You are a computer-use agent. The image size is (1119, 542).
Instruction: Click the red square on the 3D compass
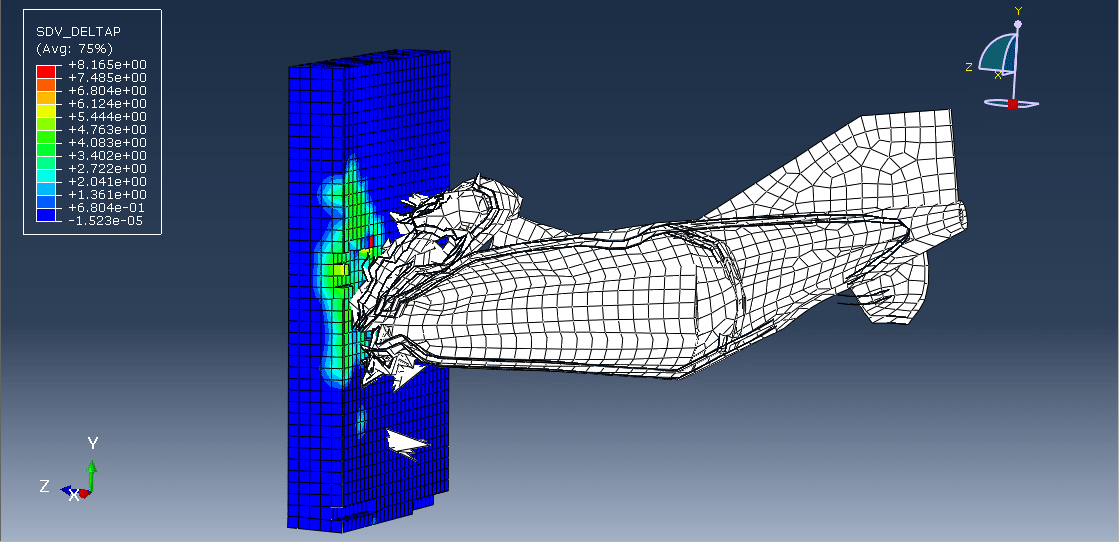pos(1013,104)
